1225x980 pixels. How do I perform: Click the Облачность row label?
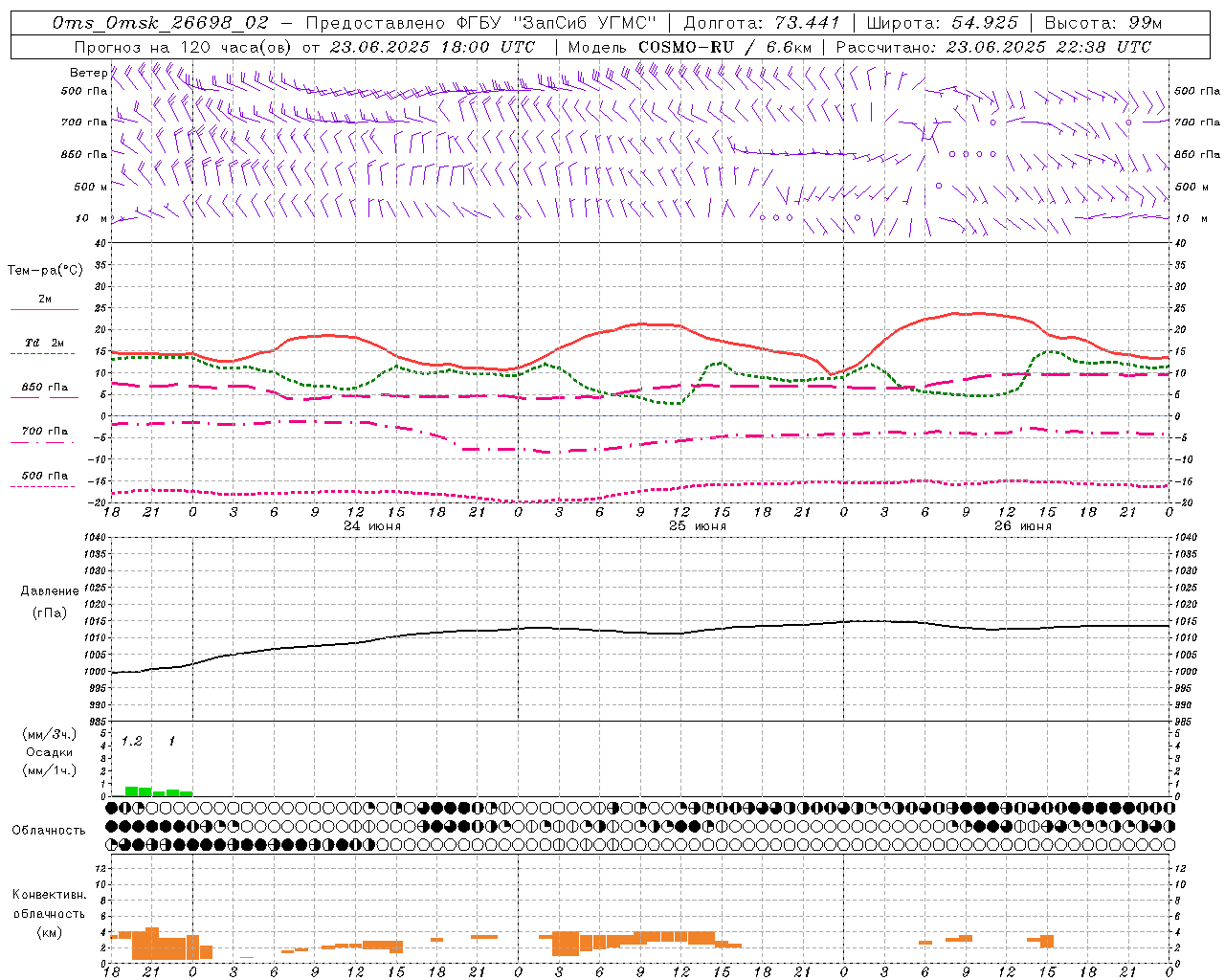(49, 831)
